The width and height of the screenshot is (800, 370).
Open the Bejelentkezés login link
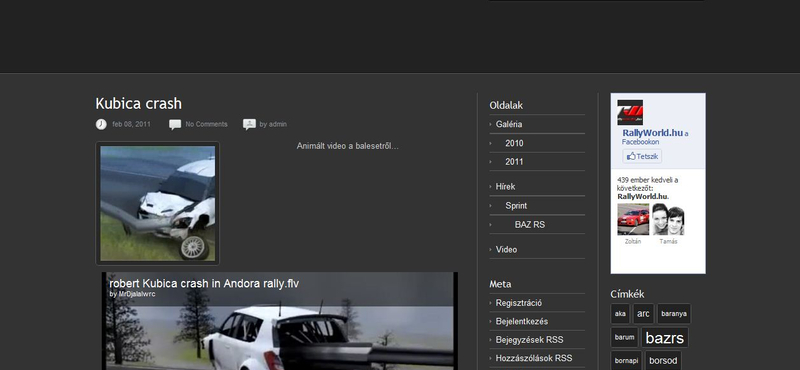pyautogui.click(x=521, y=322)
